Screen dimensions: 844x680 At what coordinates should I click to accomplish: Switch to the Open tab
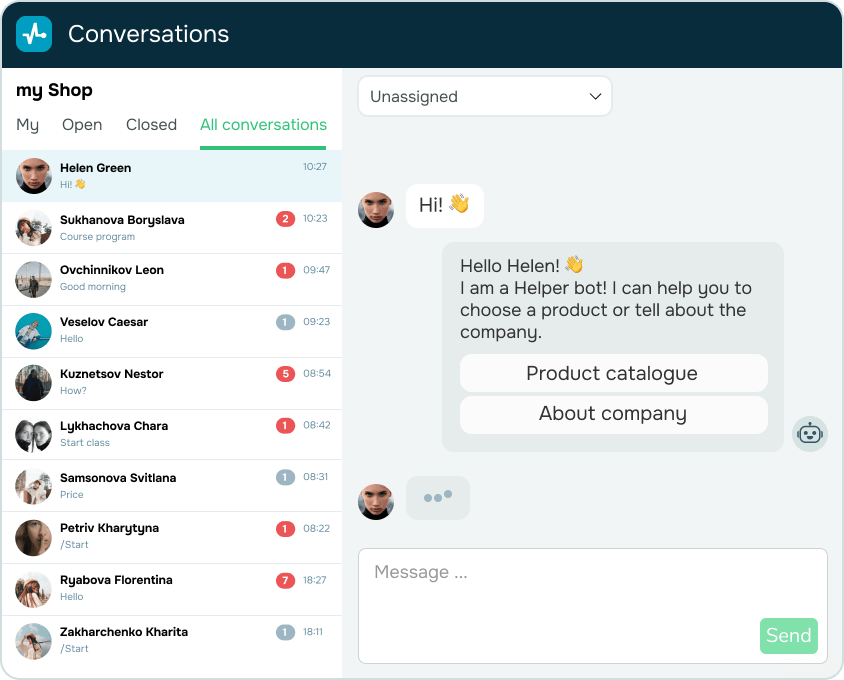point(81,125)
